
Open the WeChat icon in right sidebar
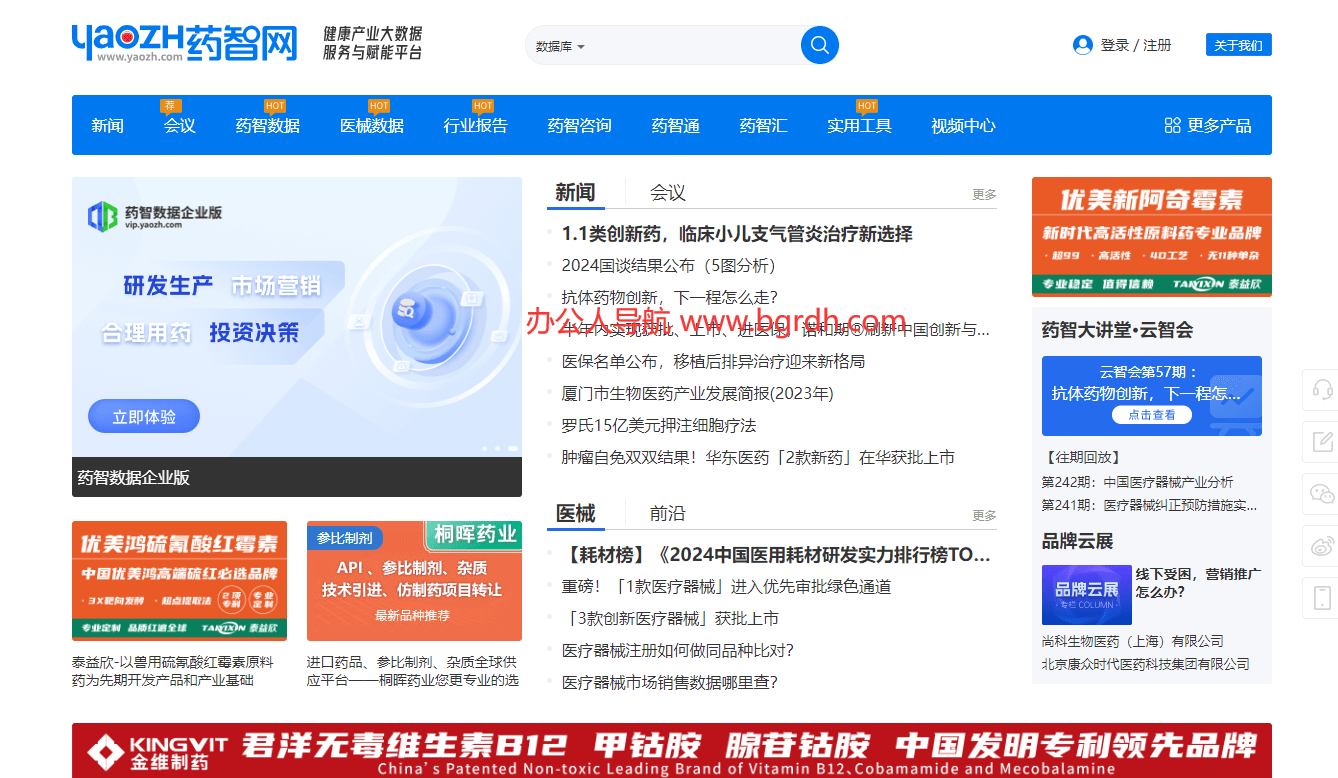pos(1322,493)
